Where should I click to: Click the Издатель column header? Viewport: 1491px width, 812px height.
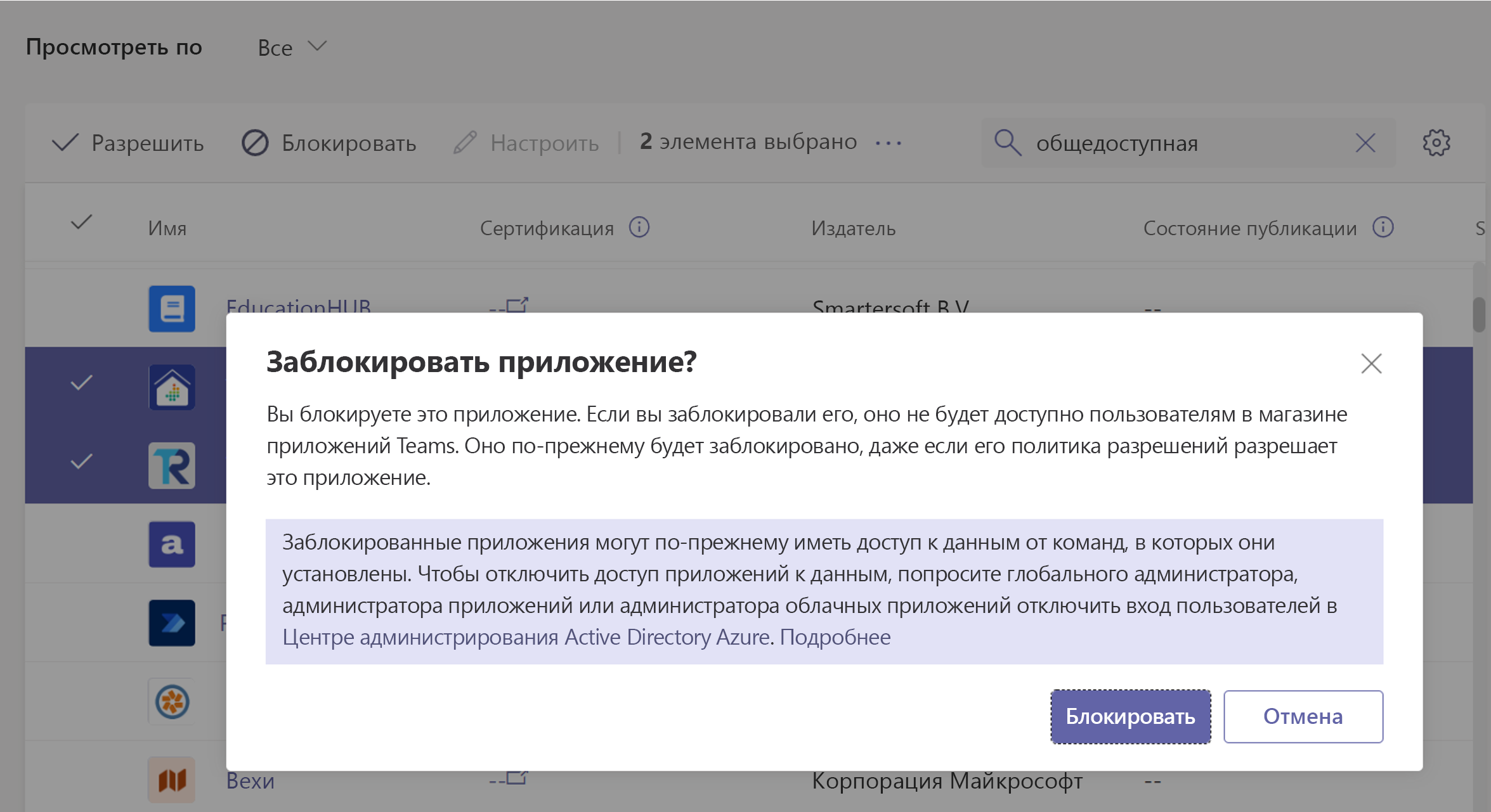[853, 228]
